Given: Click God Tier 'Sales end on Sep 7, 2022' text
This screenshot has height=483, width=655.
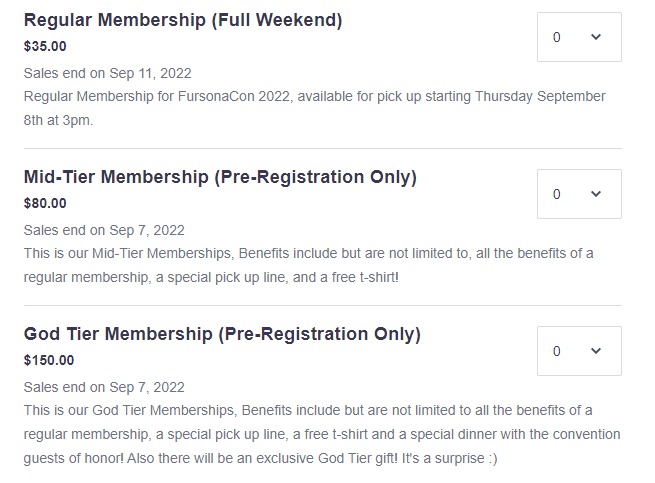Looking at the screenshot, I should 104,387.
